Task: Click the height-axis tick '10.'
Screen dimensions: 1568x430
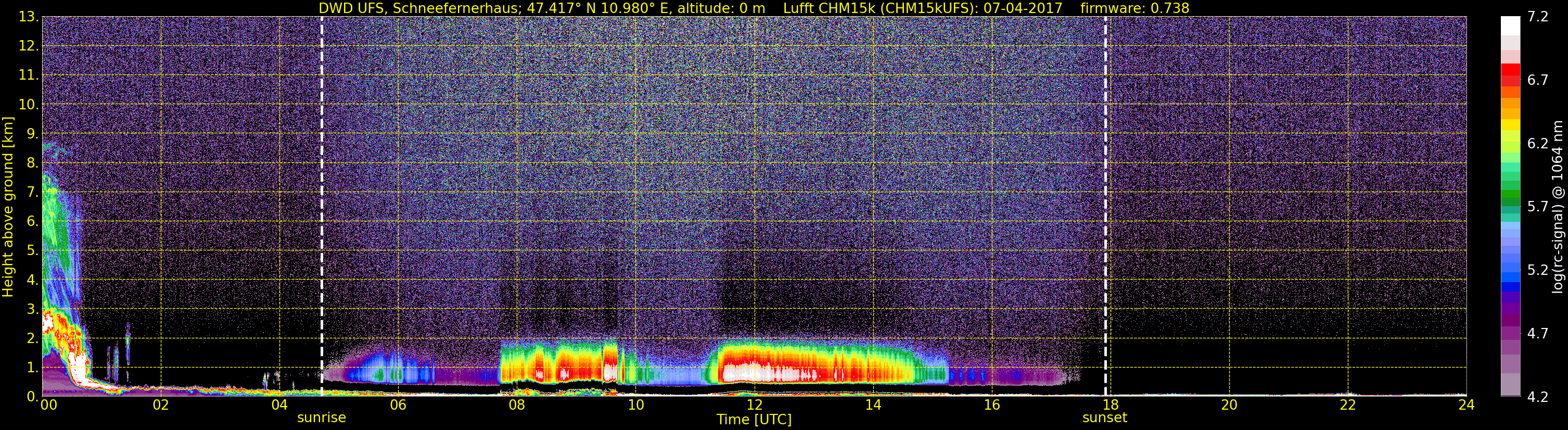Action: pos(29,105)
